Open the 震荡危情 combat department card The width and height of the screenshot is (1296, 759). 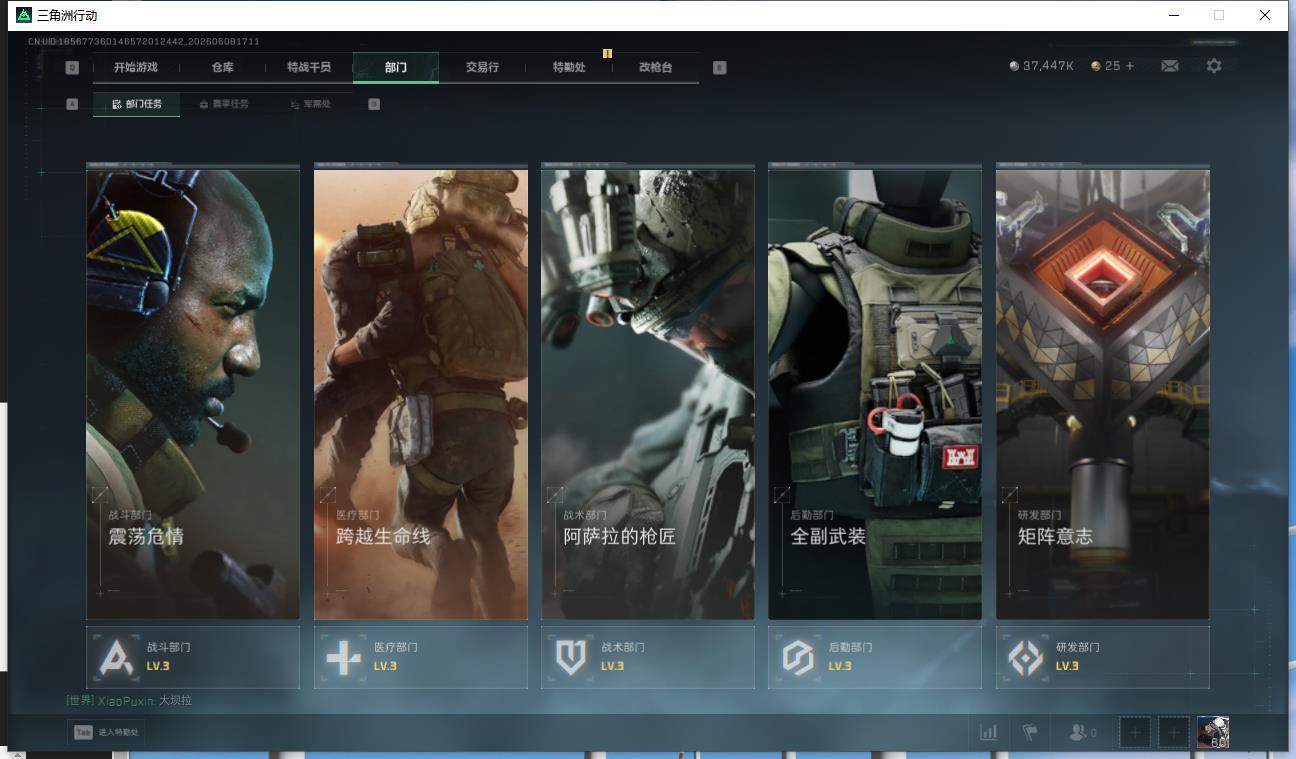pos(193,392)
